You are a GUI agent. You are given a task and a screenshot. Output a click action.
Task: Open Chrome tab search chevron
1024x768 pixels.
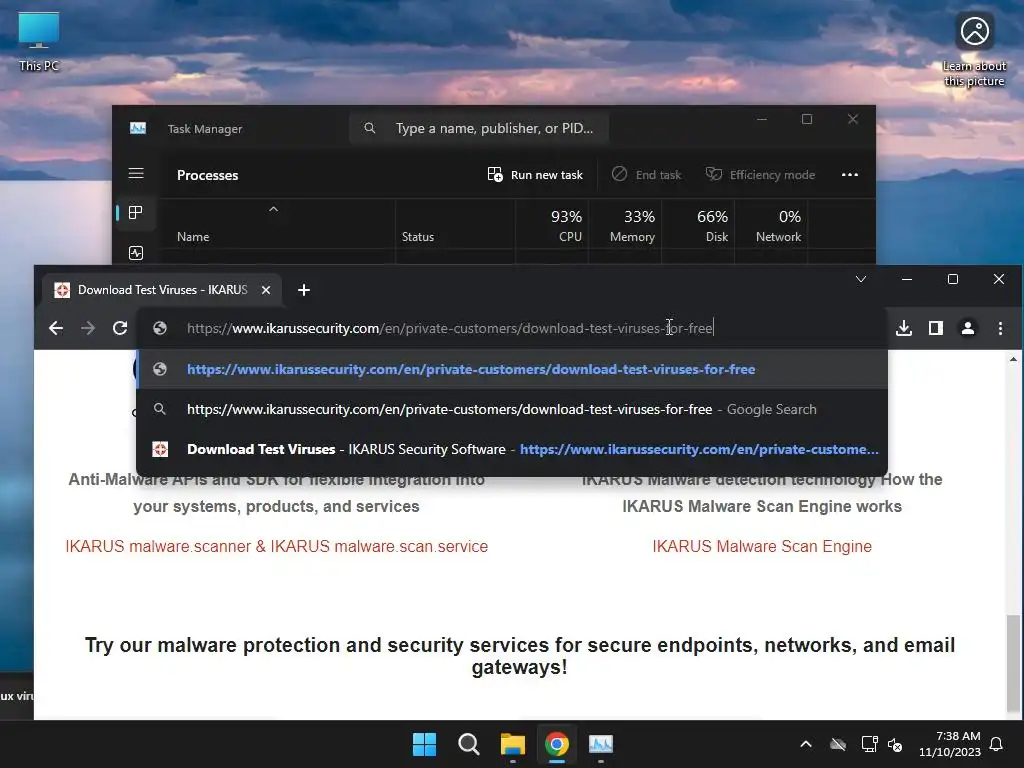(x=861, y=280)
